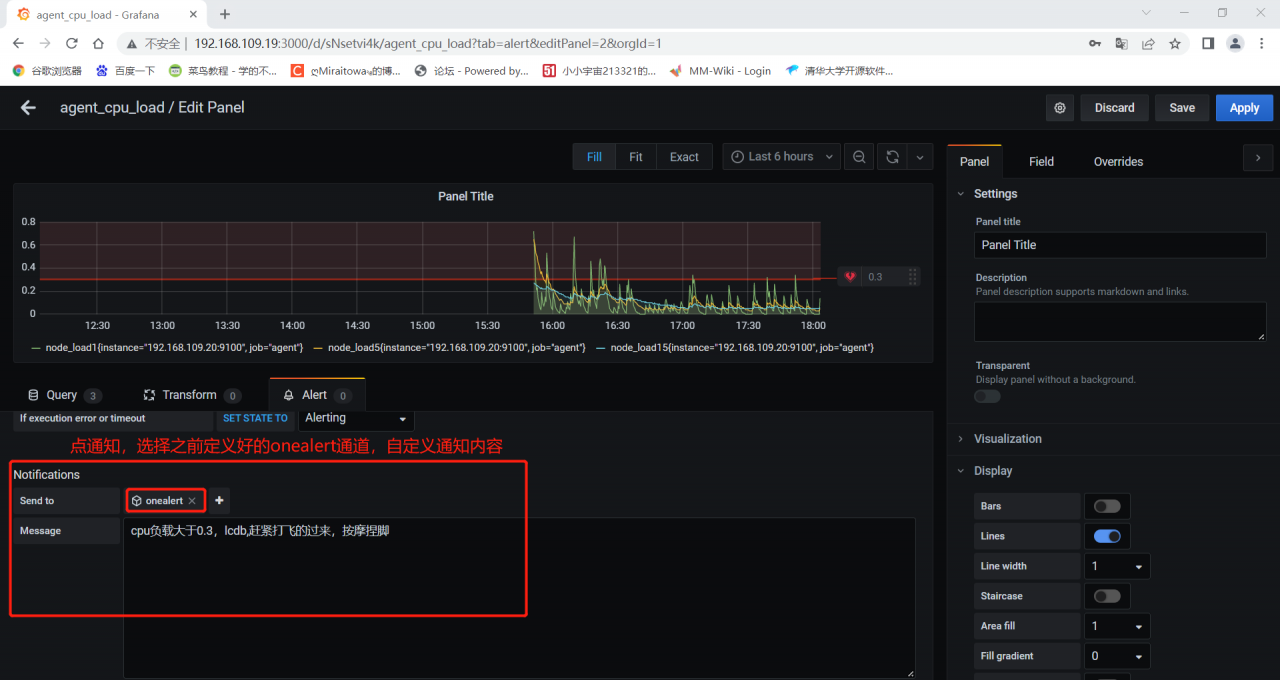Open SET STATE TO Alerting dropdown

[357, 419]
